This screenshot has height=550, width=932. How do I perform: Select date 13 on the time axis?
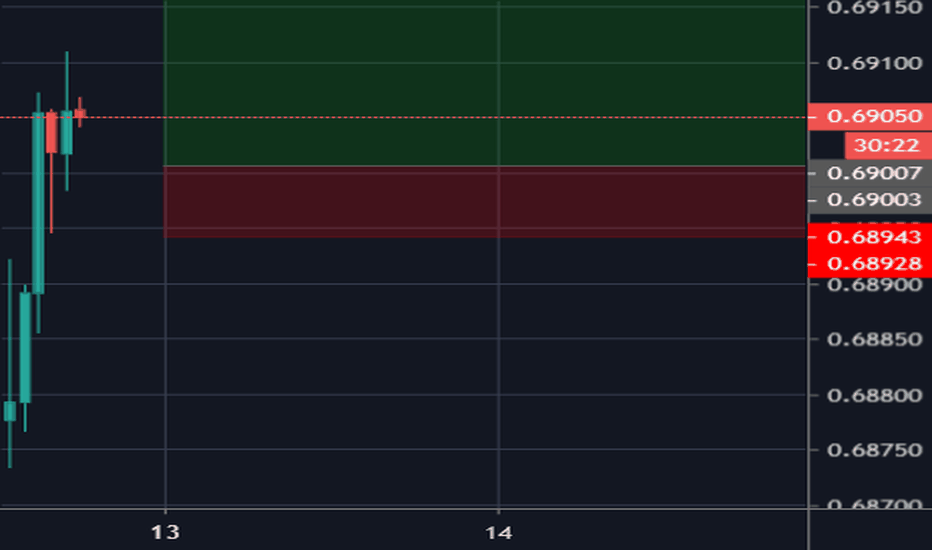(x=166, y=532)
